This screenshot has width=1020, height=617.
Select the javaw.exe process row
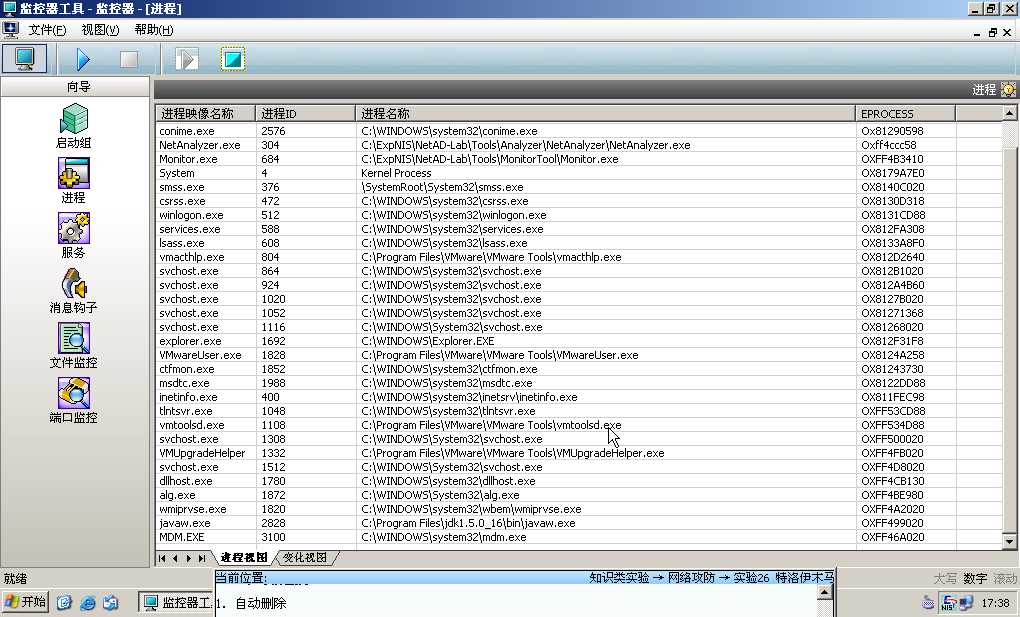[x=579, y=523]
